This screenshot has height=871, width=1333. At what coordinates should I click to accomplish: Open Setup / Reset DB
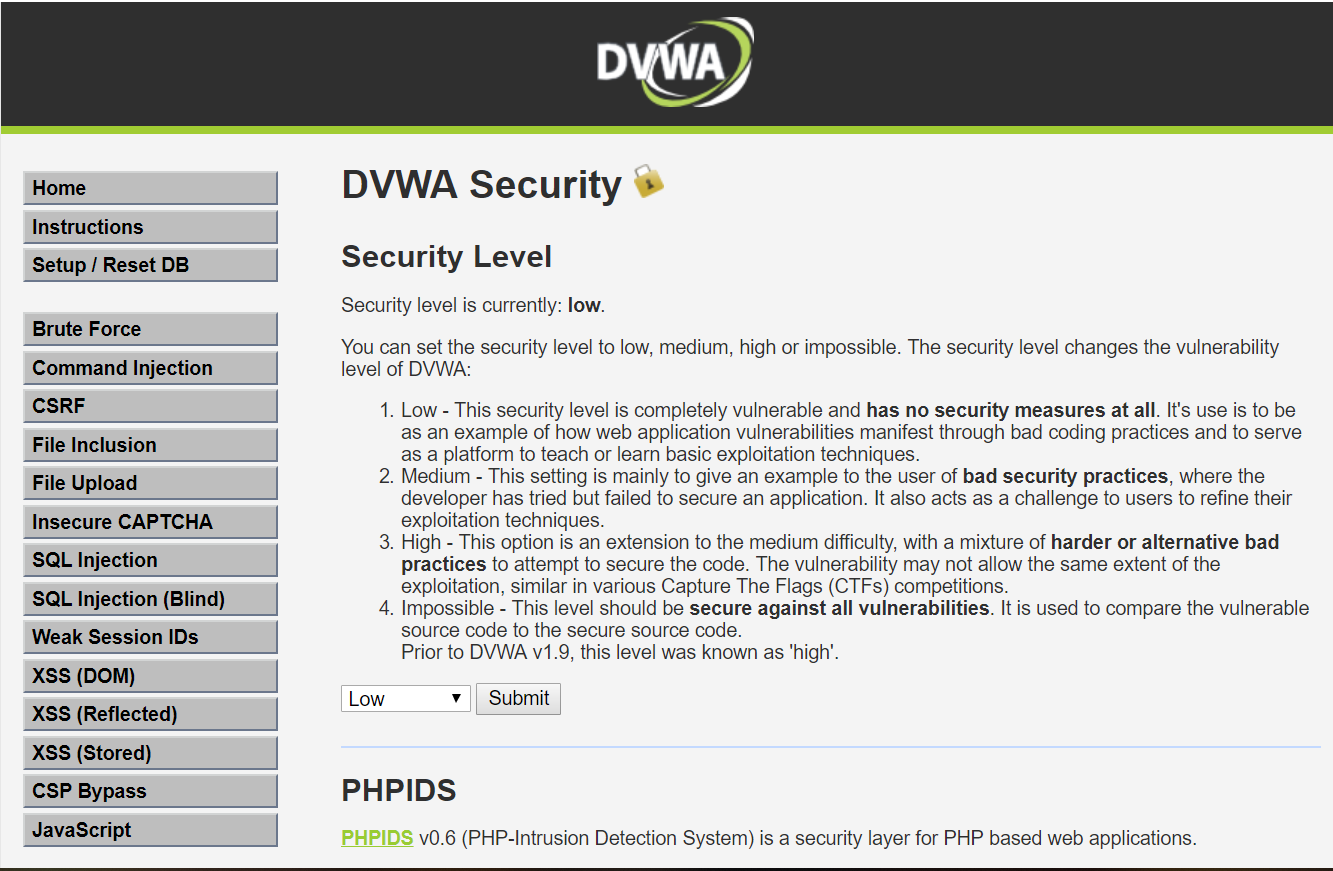[x=149, y=264]
